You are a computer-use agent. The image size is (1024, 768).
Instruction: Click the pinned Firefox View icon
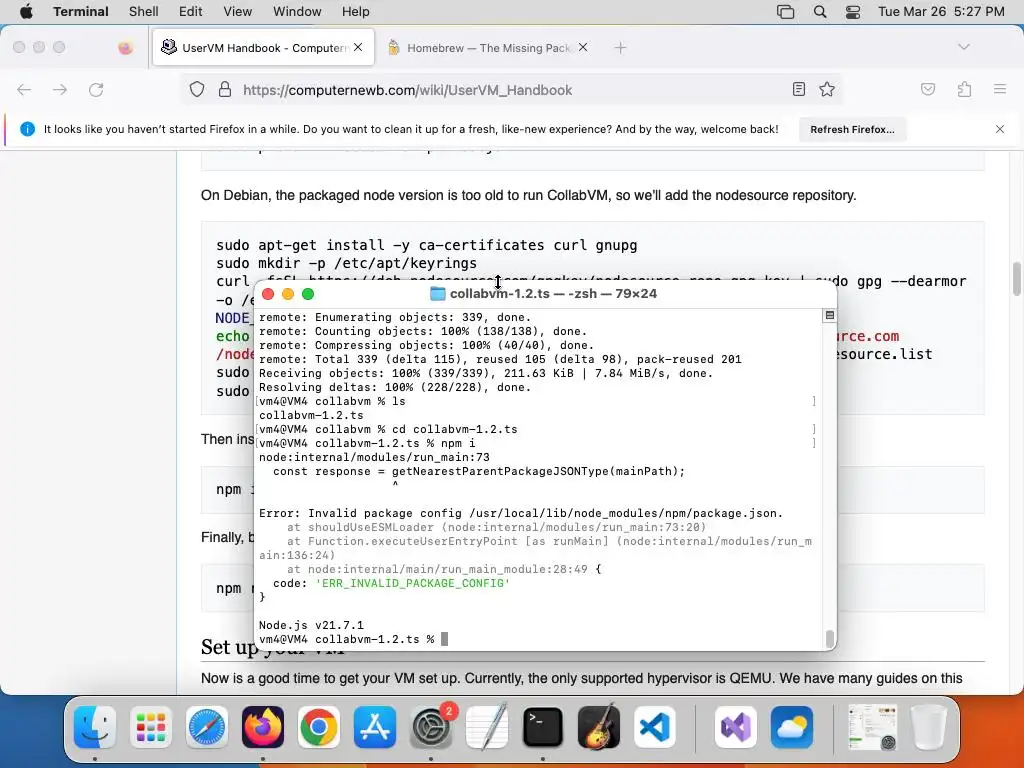pos(125,48)
